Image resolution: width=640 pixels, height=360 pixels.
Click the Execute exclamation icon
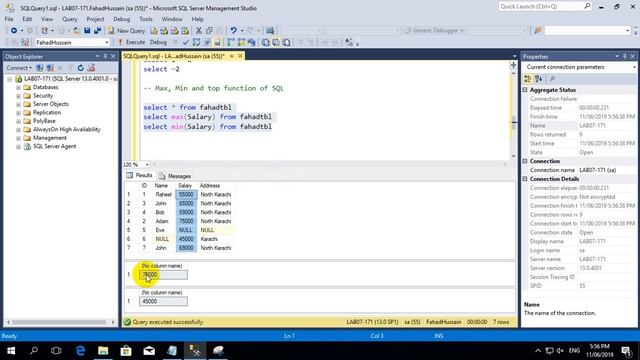point(120,42)
